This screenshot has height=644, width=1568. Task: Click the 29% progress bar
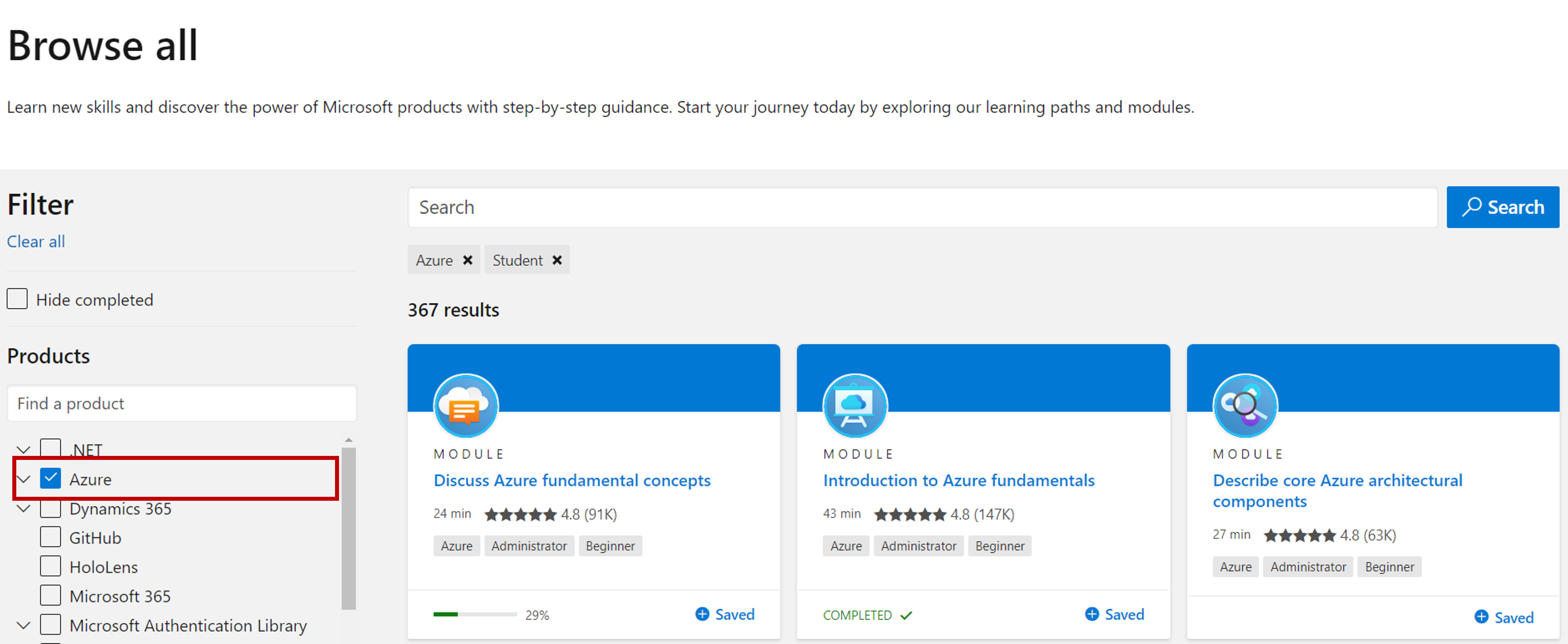[475, 614]
